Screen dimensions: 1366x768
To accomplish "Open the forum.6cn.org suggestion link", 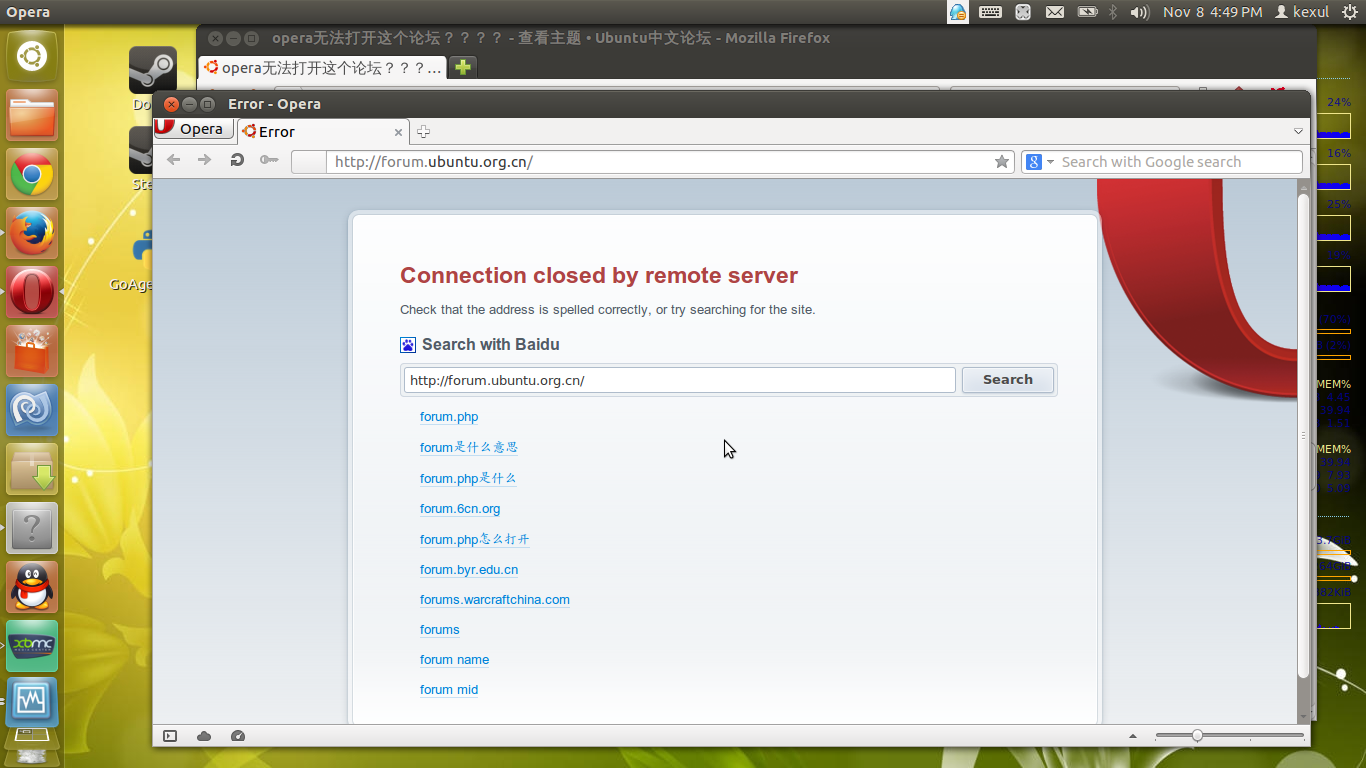I will [x=460, y=509].
